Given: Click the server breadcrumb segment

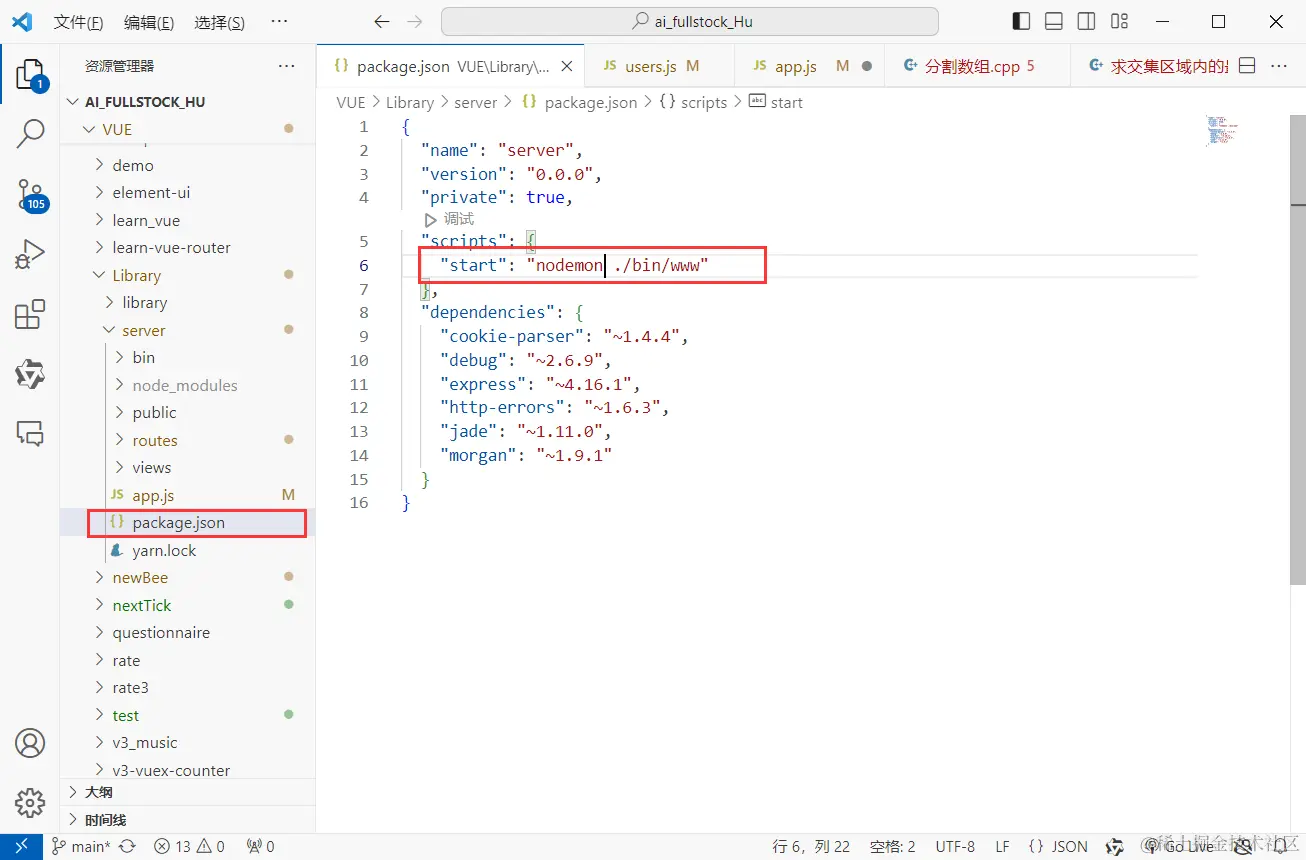Looking at the screenshot, I should [x=475, y=102].
